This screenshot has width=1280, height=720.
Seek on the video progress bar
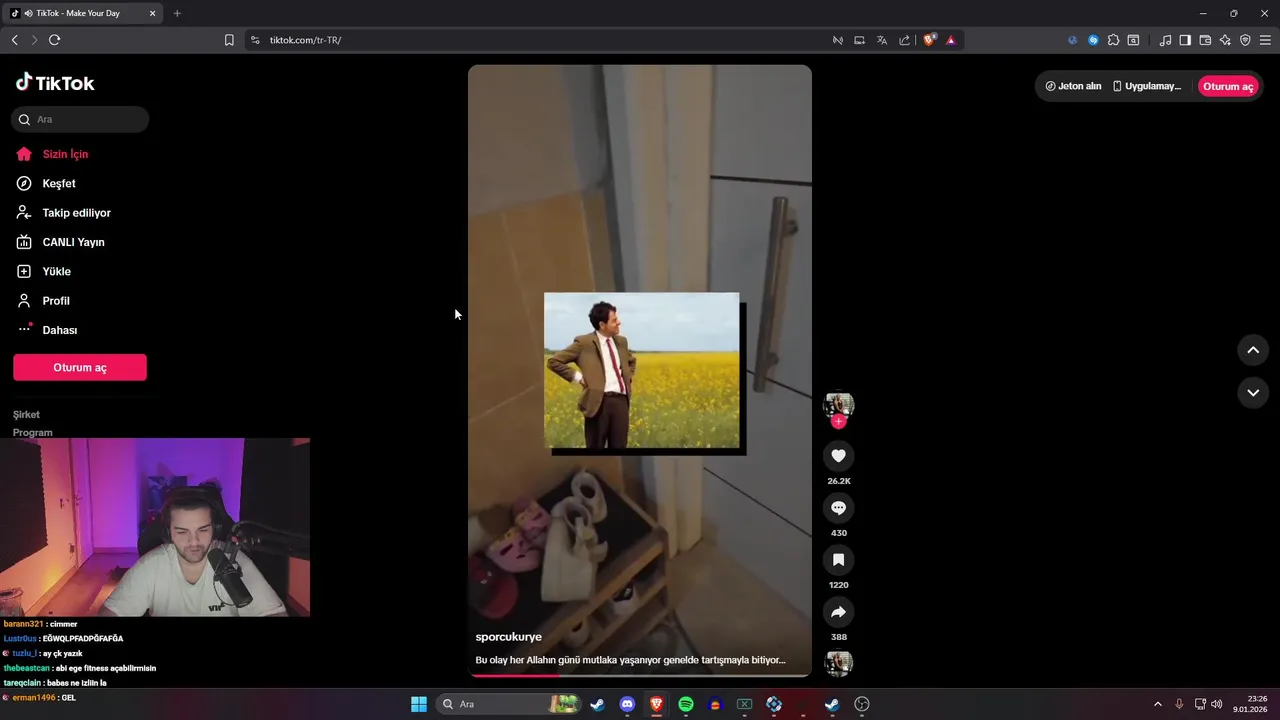[x=640, y=675]
